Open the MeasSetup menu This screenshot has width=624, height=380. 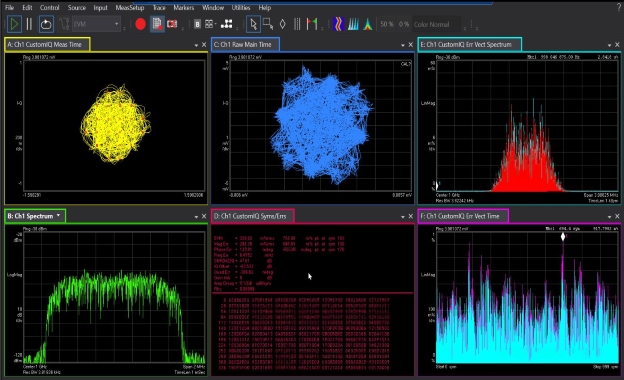pos(130,8)
